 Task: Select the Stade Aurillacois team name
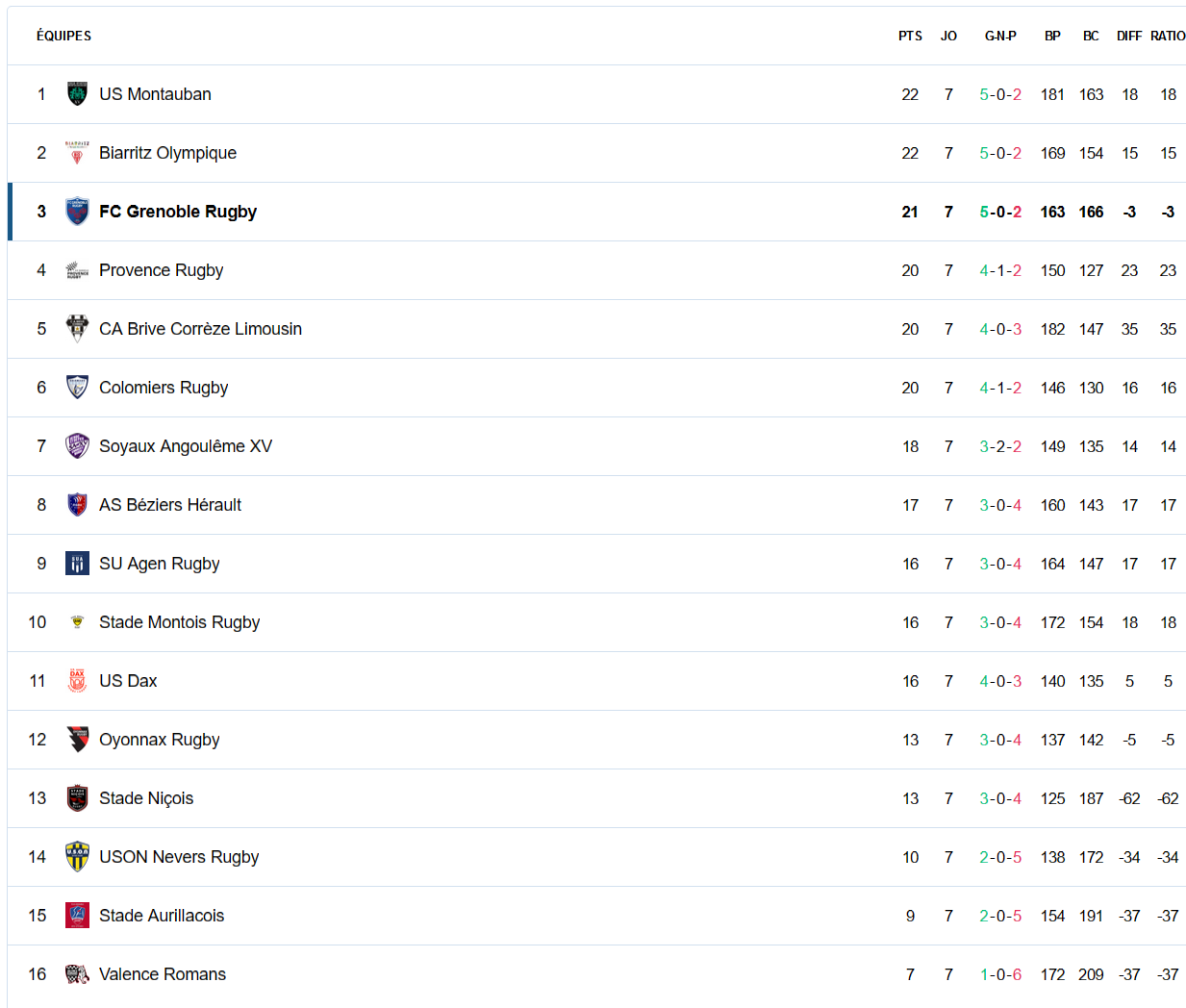point(162,916)
